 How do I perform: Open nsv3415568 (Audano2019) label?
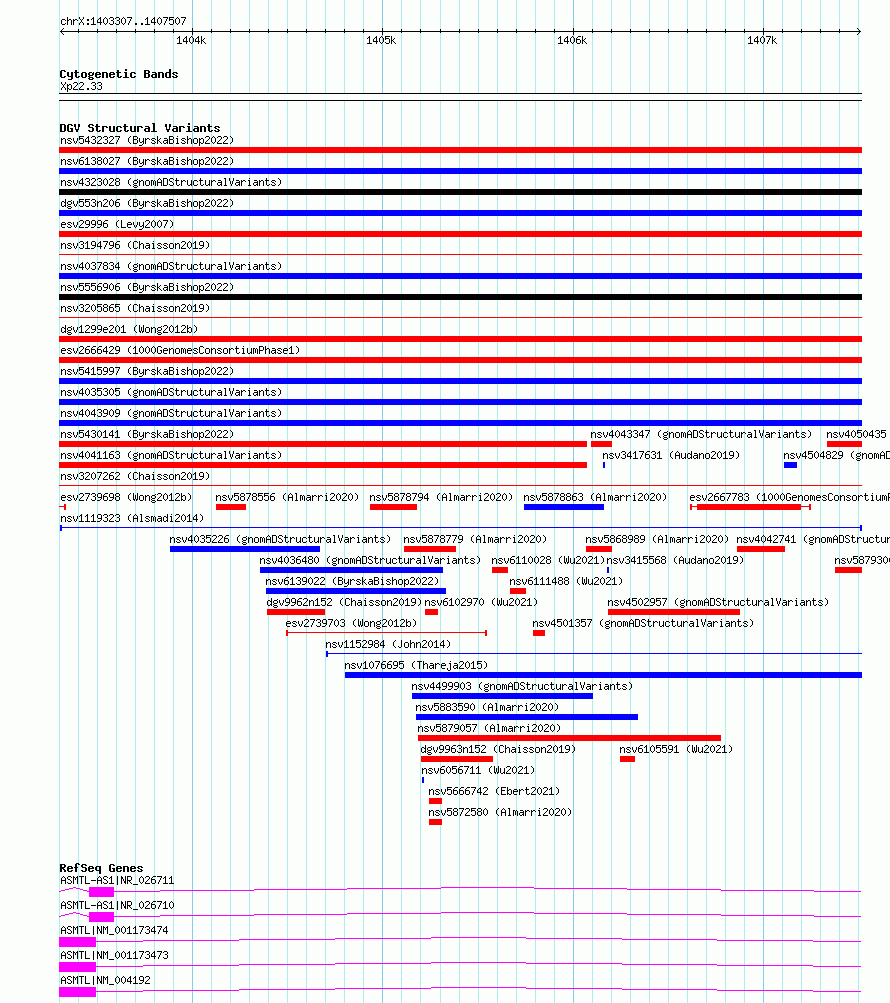point(676,560)
